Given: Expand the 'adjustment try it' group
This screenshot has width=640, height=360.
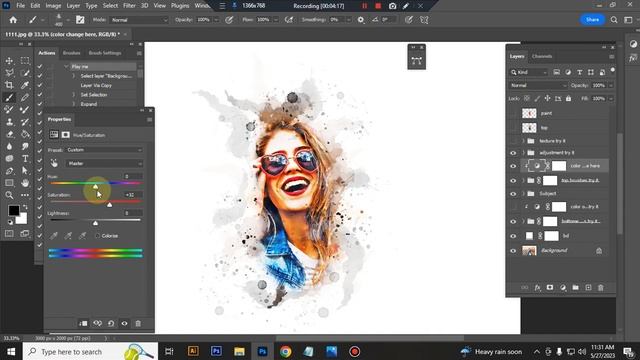Looking at the screenshot, I should (x=523, y=153).
